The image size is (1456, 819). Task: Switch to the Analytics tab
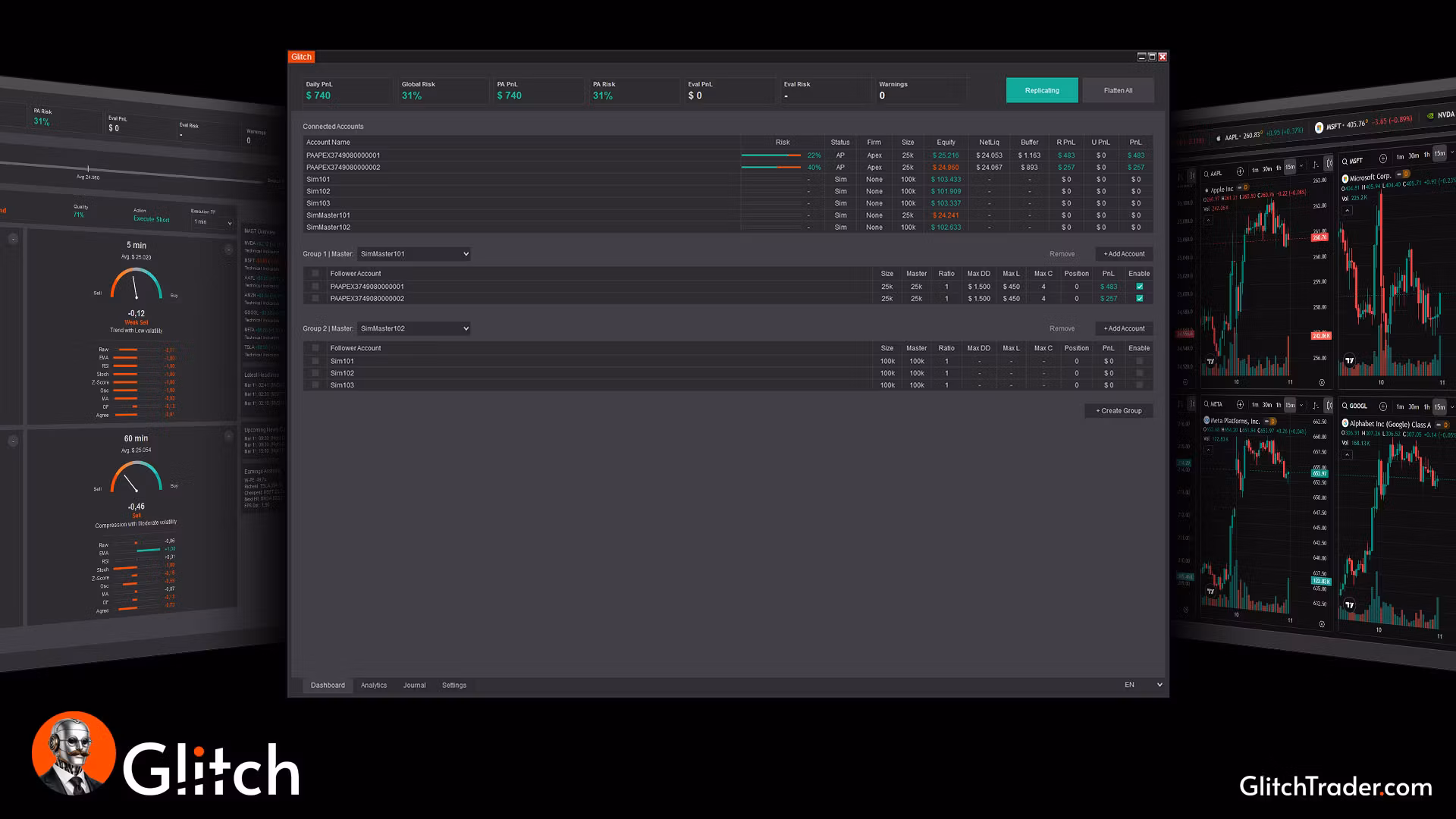tap(373, 685)
